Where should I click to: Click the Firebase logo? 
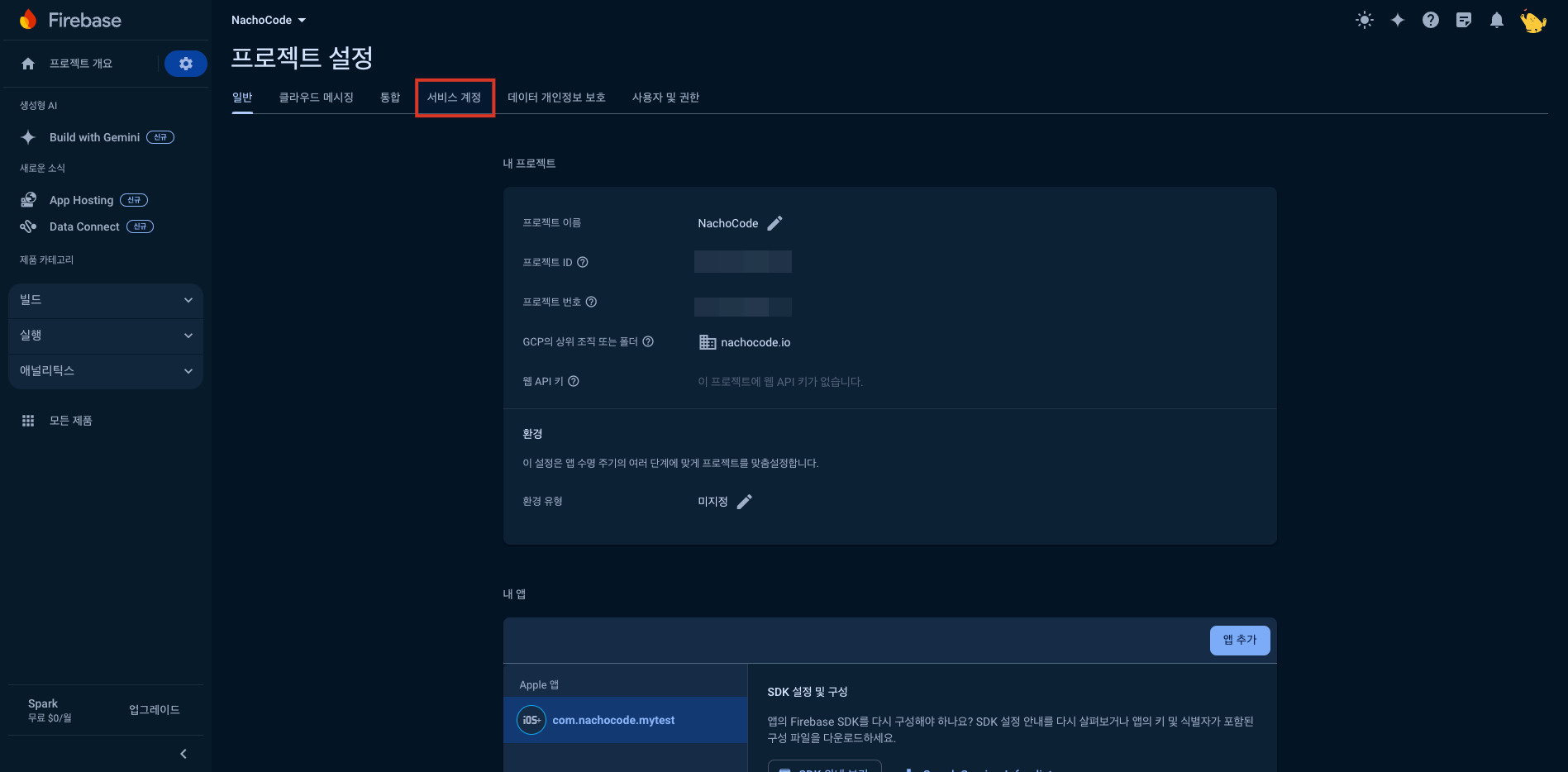70,20
